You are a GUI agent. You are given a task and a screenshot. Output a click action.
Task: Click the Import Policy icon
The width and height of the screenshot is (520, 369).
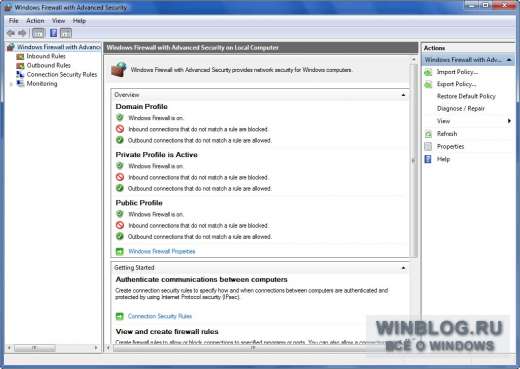point(428,72)
